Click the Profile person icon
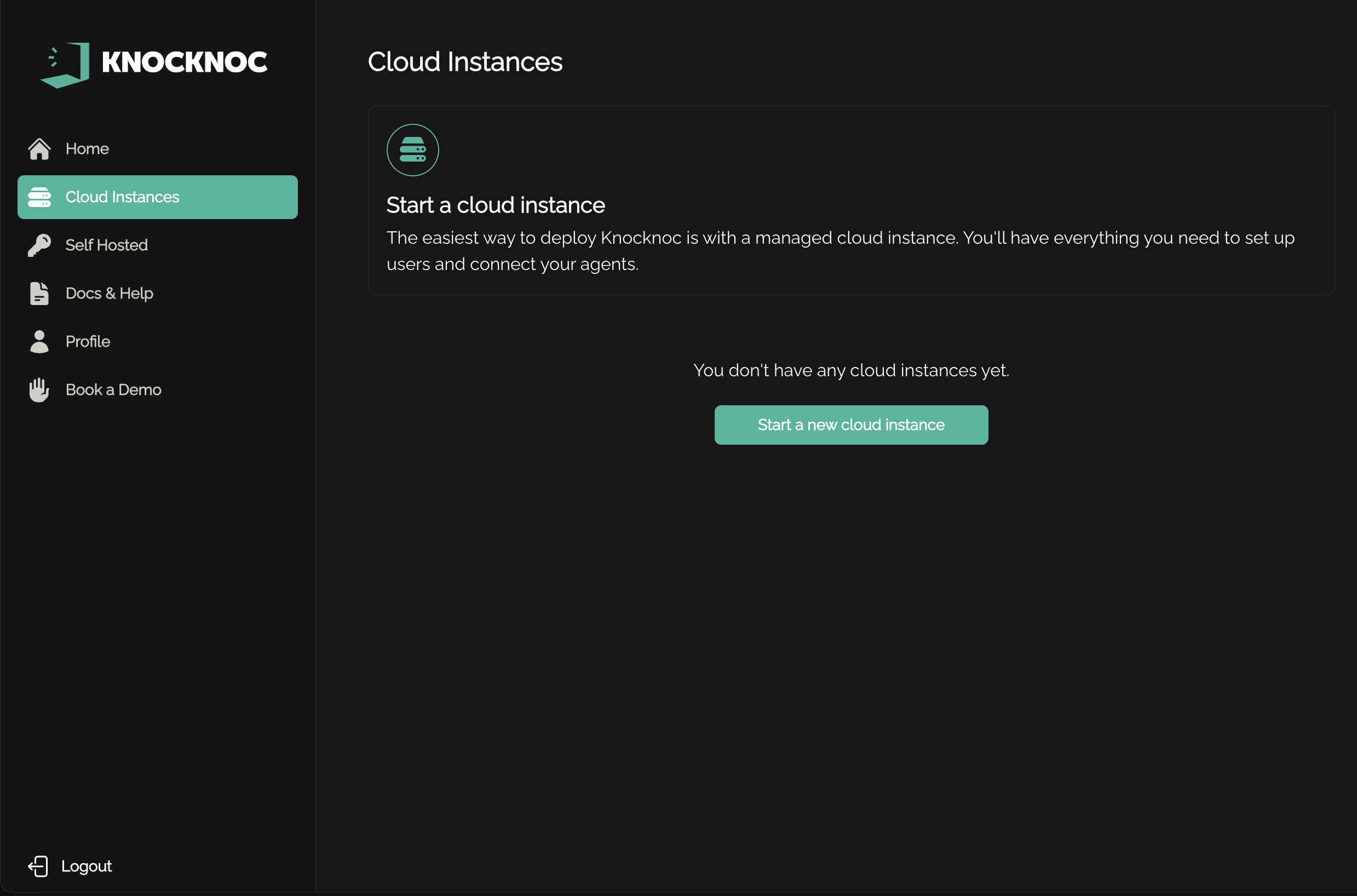The image size is (1357, 896). (39, 342)
